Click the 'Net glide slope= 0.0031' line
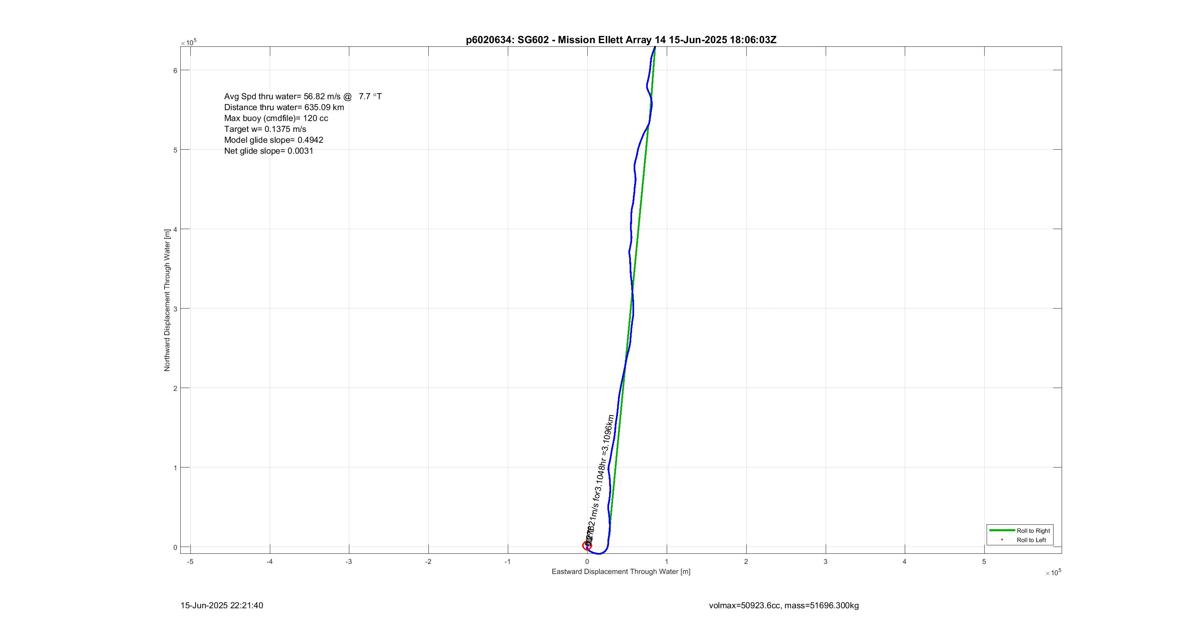The height and width of the screenshot is (622, 1200). (269, 151)
